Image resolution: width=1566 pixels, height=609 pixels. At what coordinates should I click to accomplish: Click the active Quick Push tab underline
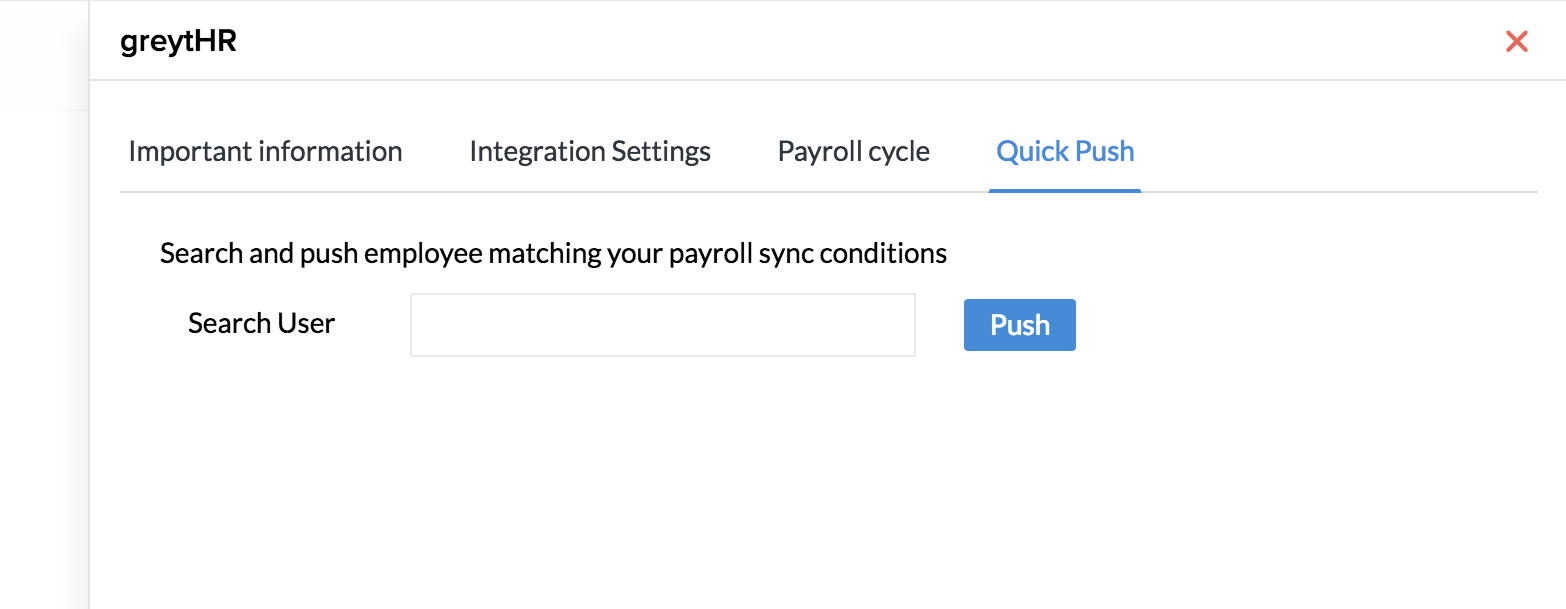(1065, 189)
